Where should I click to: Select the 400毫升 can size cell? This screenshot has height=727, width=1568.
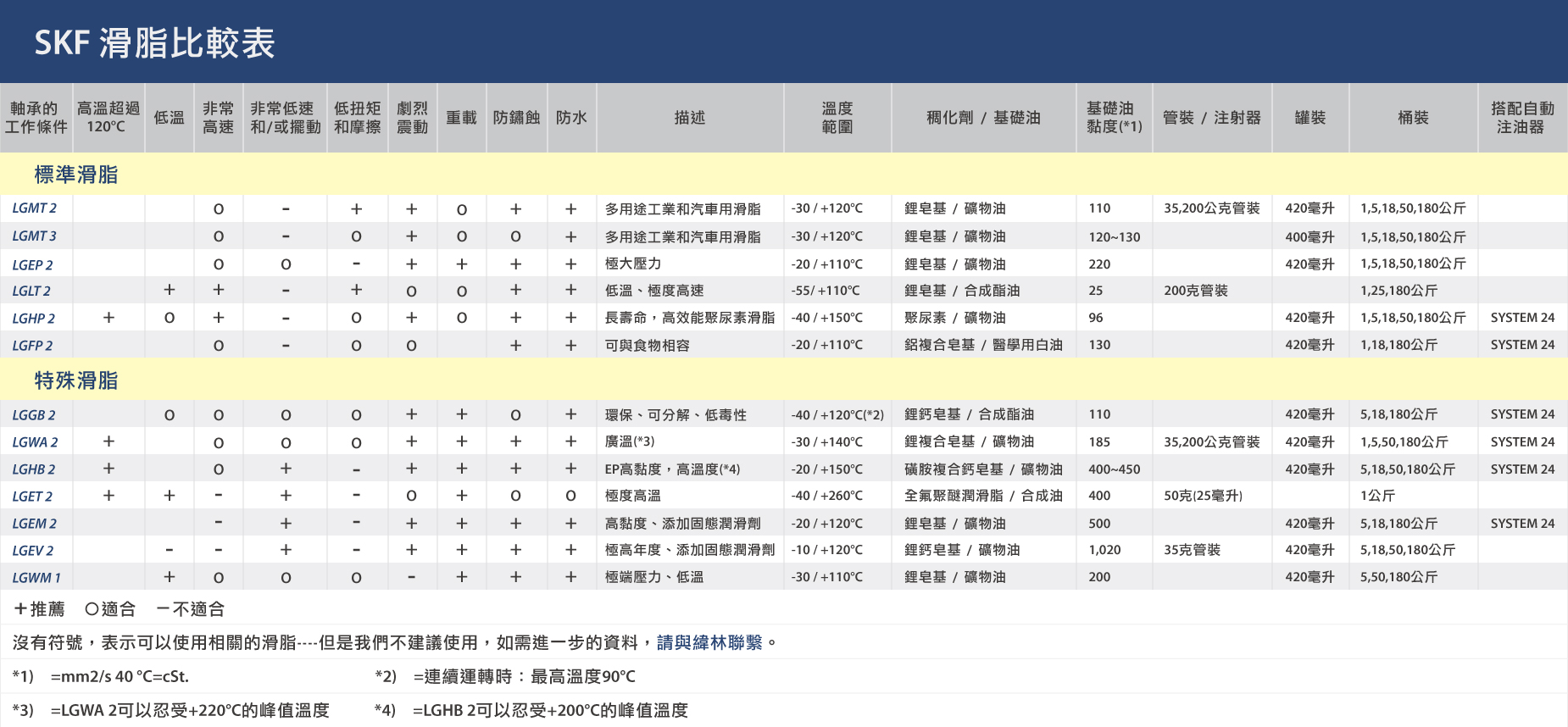(x=1310, y=236)
